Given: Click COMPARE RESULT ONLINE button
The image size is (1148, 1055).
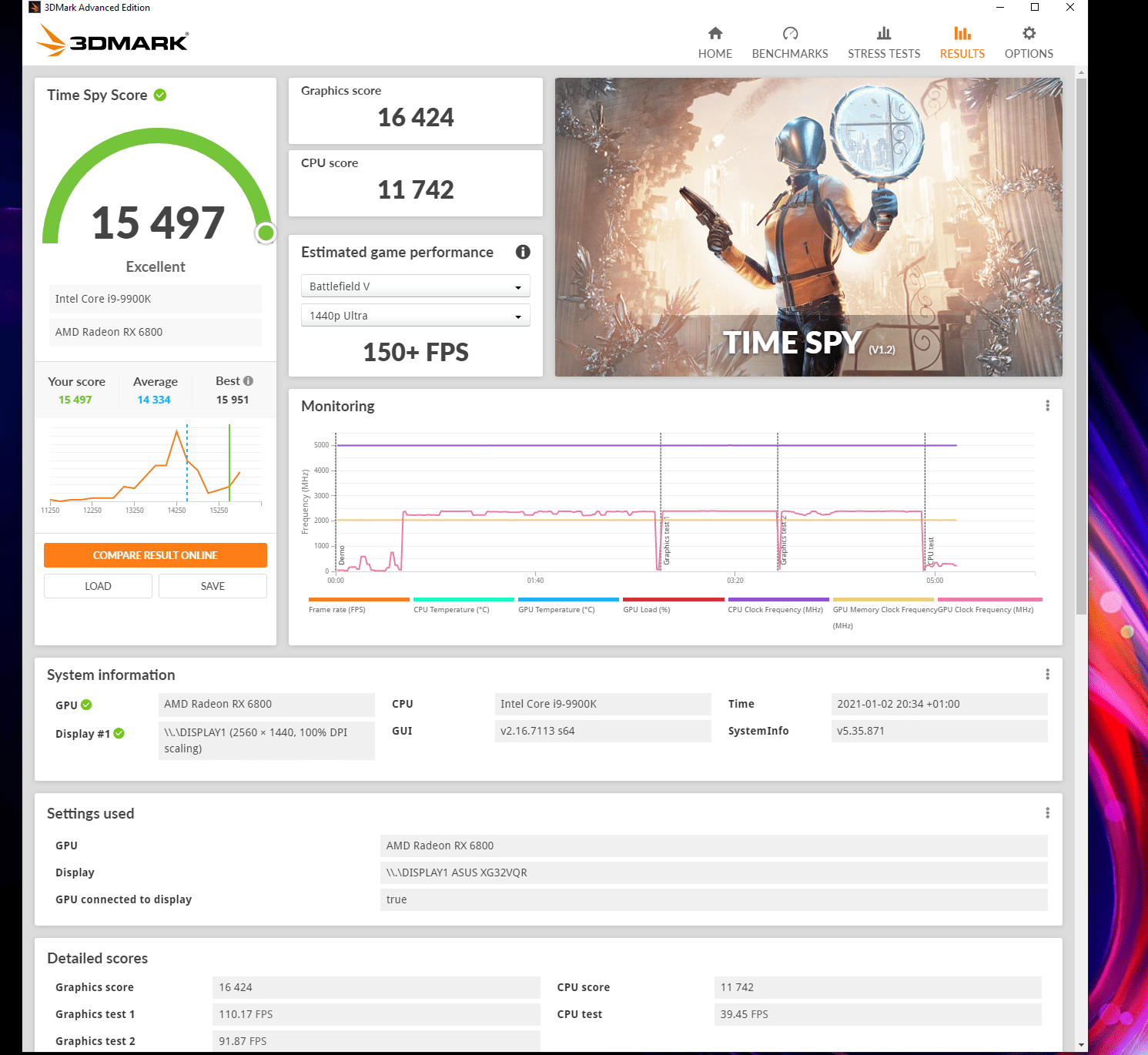Looking at the screenshot, I should tap(155, 555).
